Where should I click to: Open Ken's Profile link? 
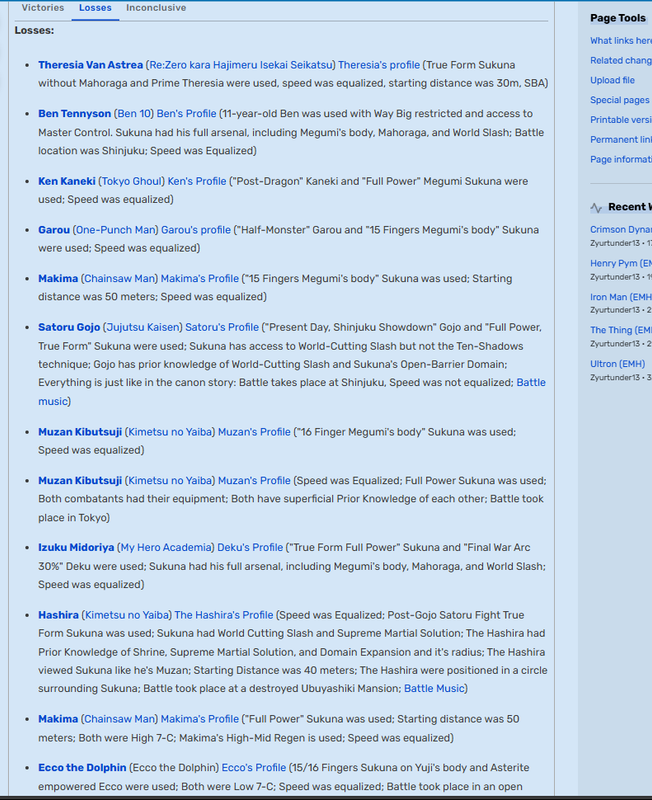point(197,181)
